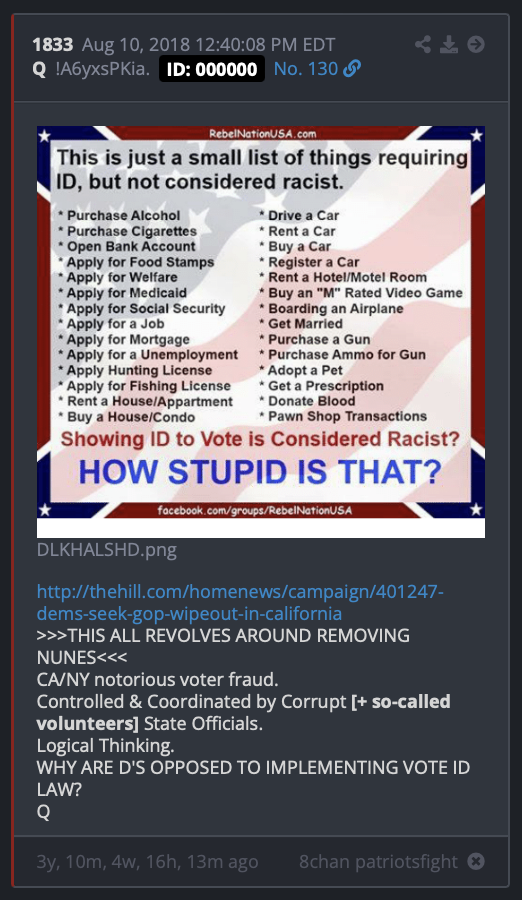Click the Aug 10, 2018 timestamp
The image size is (522, 900).
pos(208,44)
